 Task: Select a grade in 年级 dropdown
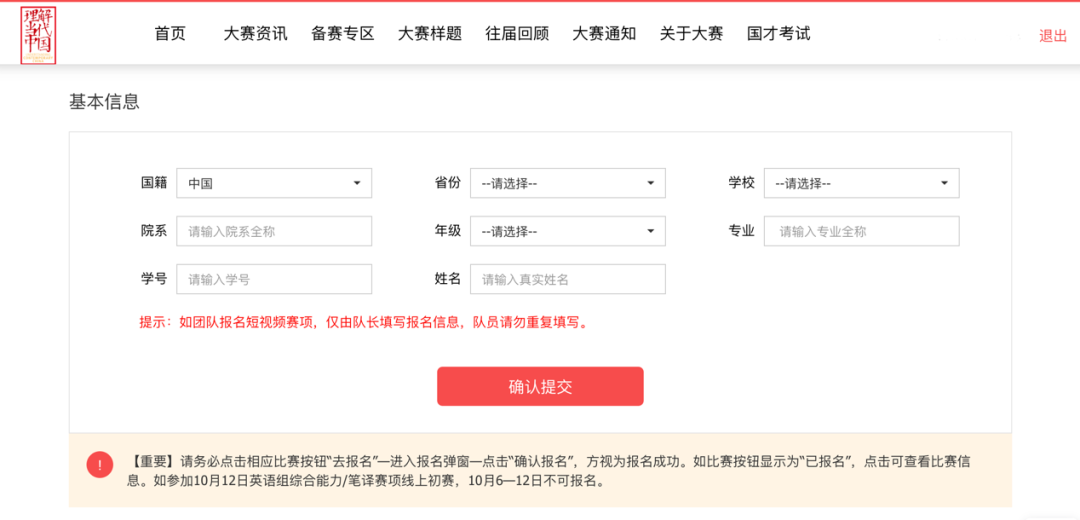coord(567,231)
